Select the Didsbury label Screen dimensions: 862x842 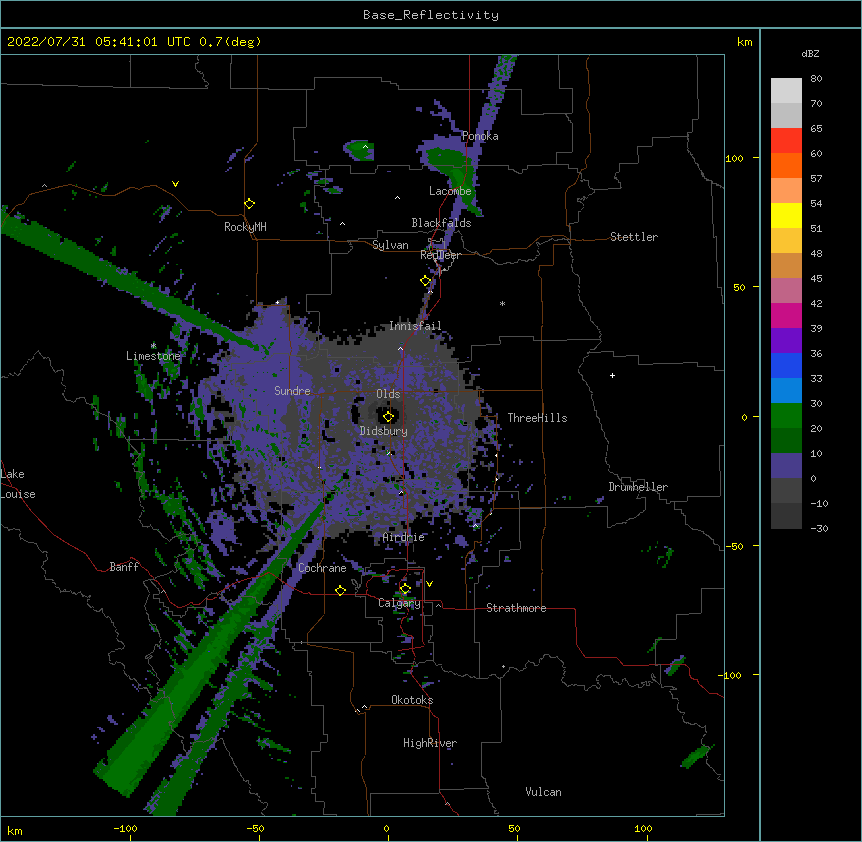point(384,431)
